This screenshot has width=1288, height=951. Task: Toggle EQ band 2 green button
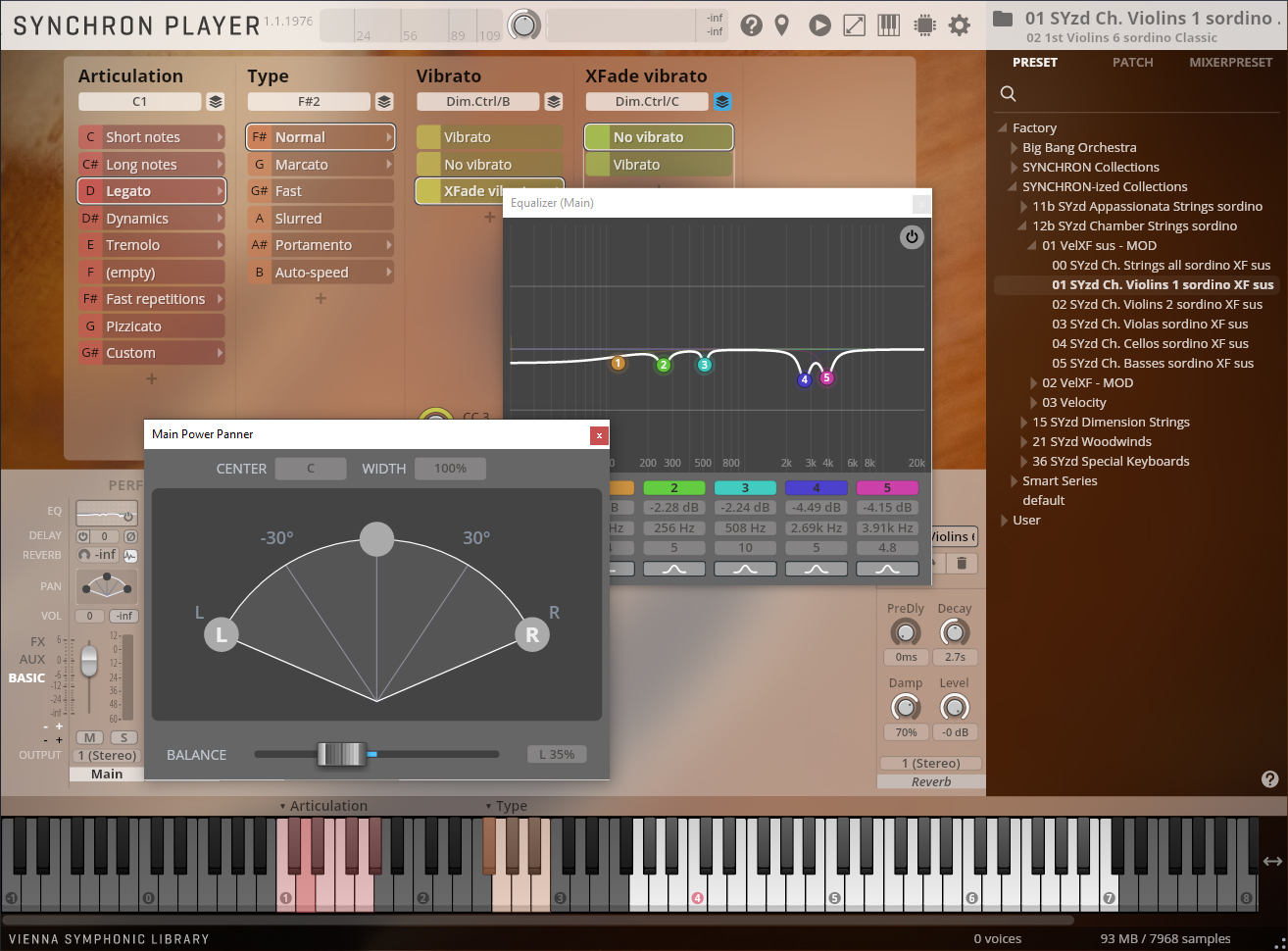(674, 487)
